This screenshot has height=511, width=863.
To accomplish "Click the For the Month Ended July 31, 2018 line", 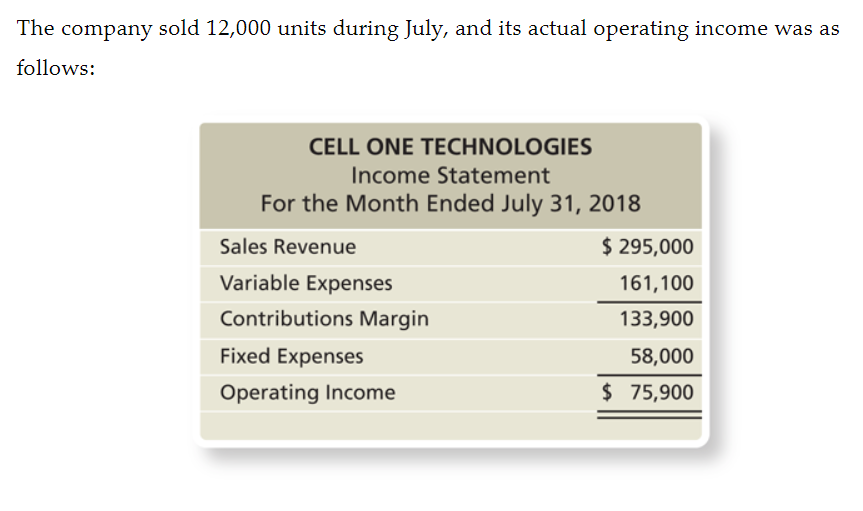I will 450,204.
